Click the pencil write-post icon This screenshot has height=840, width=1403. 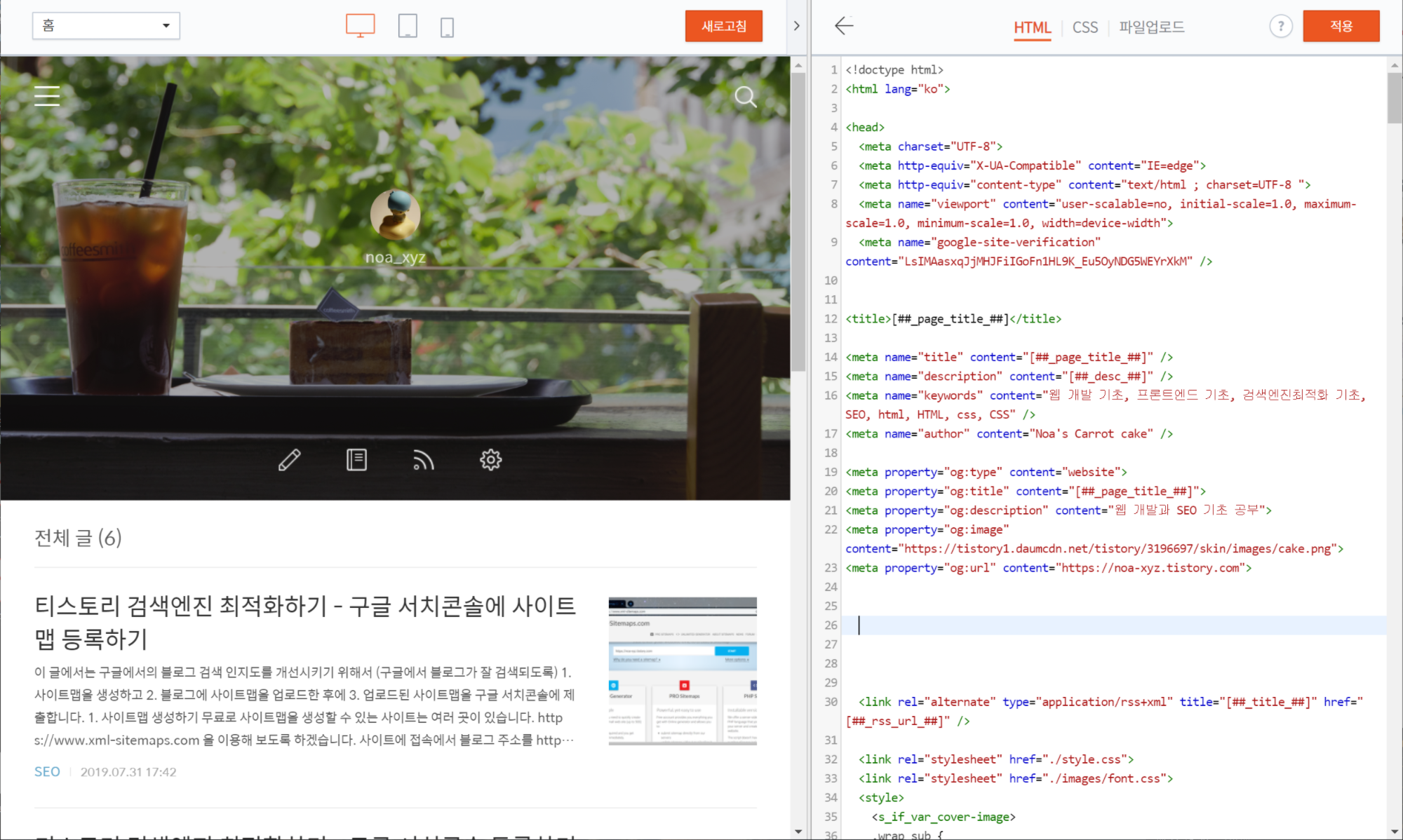click(x=289, y=460)
